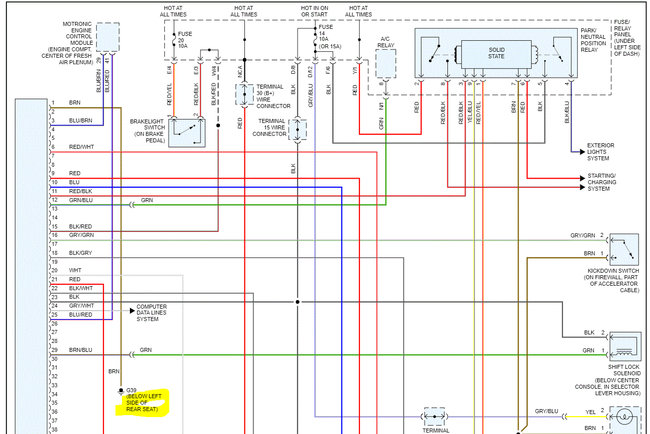This screenshot has width=650, height=434.
Task: Click the A/C relay dashed box
Action: coord(386,63)
